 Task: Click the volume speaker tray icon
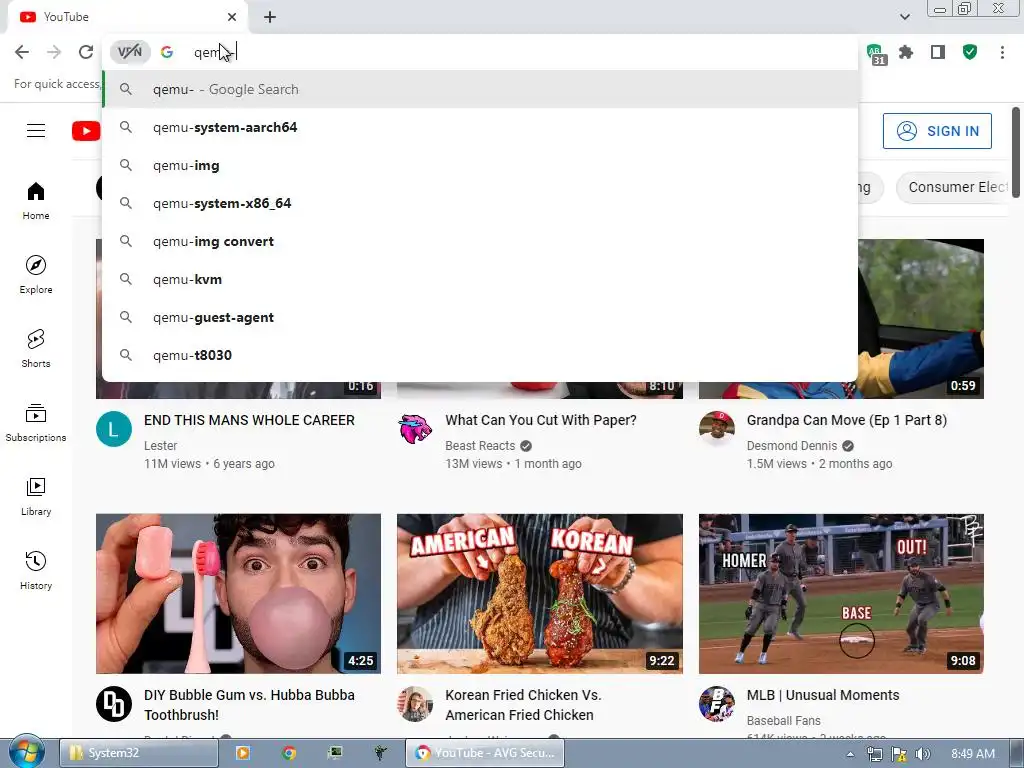tap(922, 754)
